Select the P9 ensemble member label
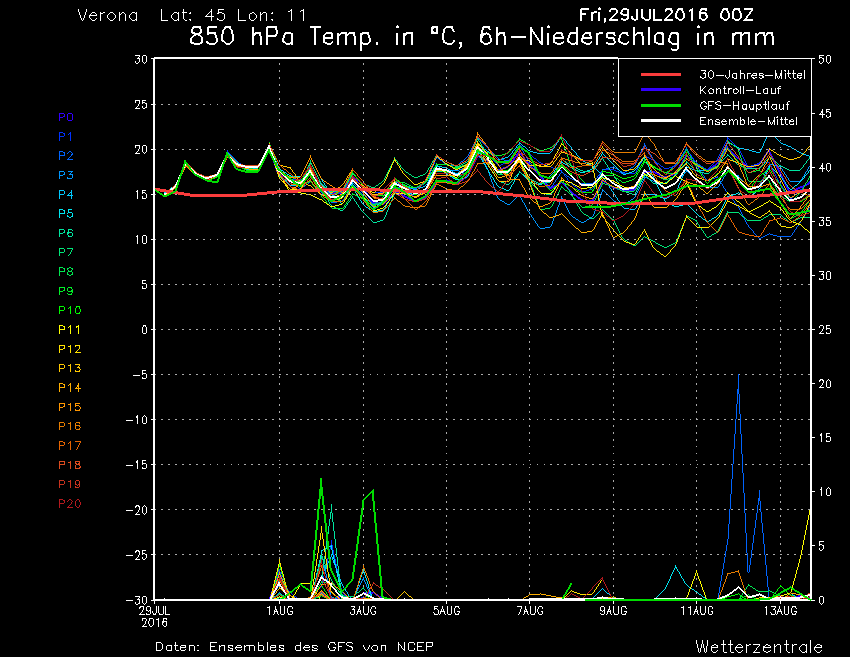Screen dimensions: 850x657 tap(66, 291)
